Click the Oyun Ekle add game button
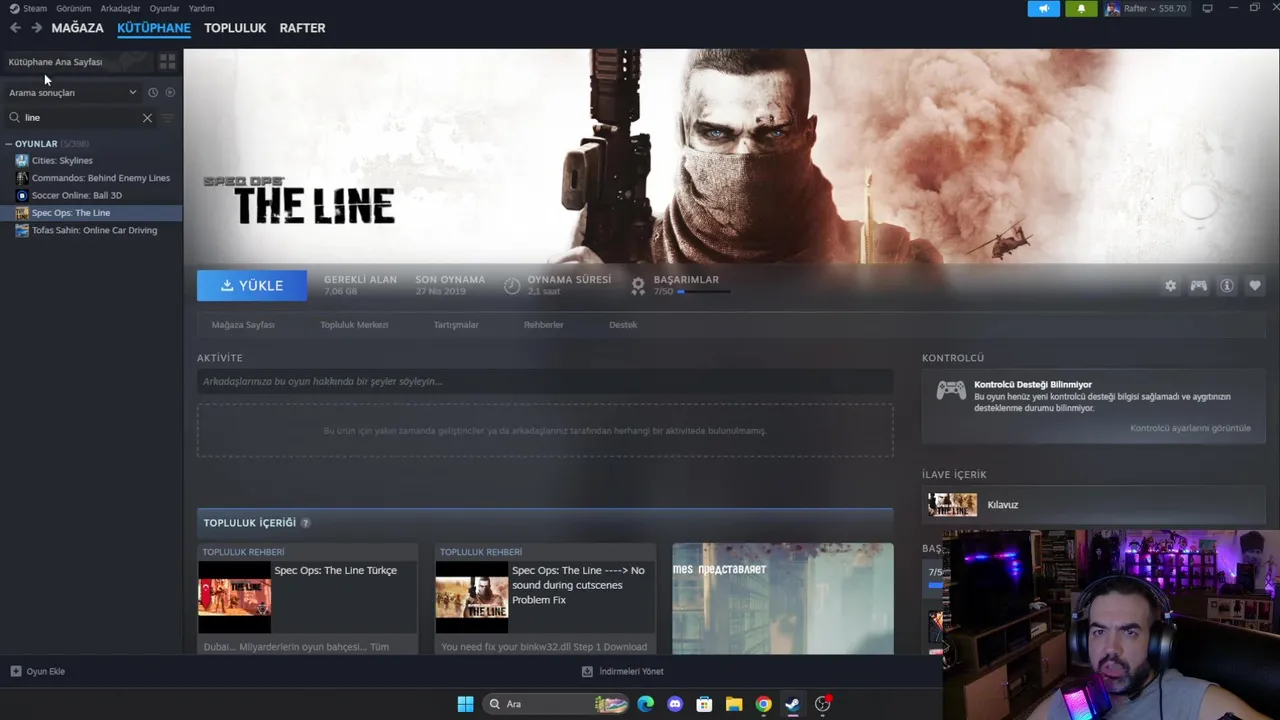The width and height of the screenshot is (1280, 720). click(38, 672)
